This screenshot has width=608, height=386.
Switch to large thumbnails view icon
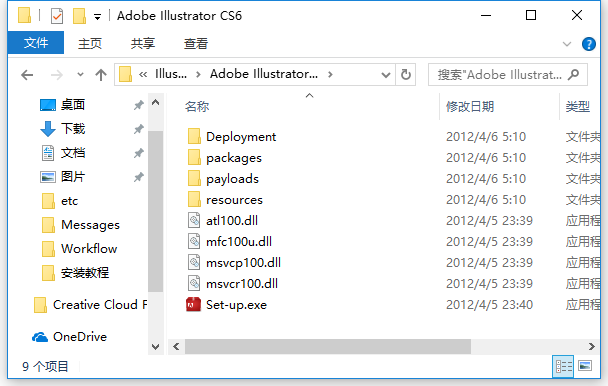(585, 366)
